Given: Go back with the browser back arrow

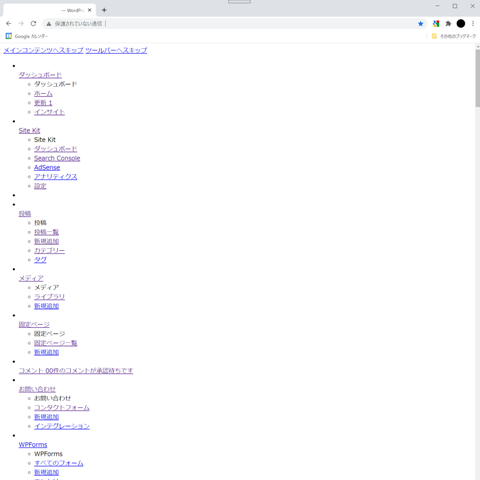Looking at the screenshot, I should (9, 23).
